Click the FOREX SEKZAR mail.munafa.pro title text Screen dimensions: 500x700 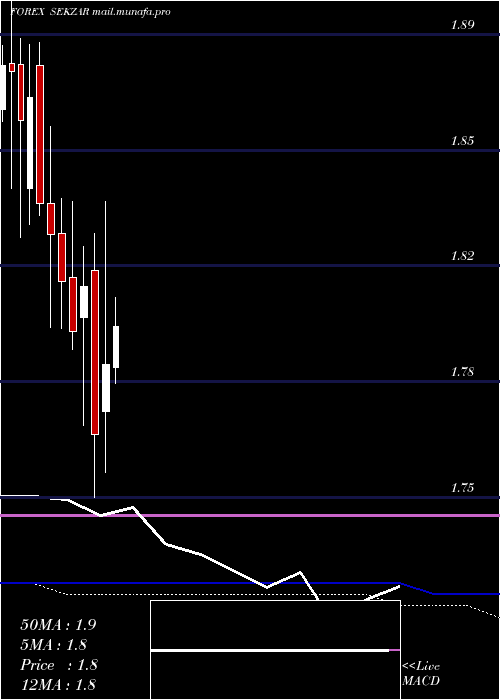[x=90, y=12]
